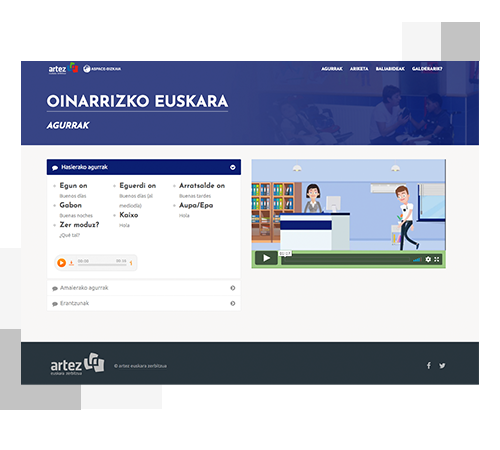Open video settings with the gear icon
Viewport: 500px width, 450px height.
(428, 259)
